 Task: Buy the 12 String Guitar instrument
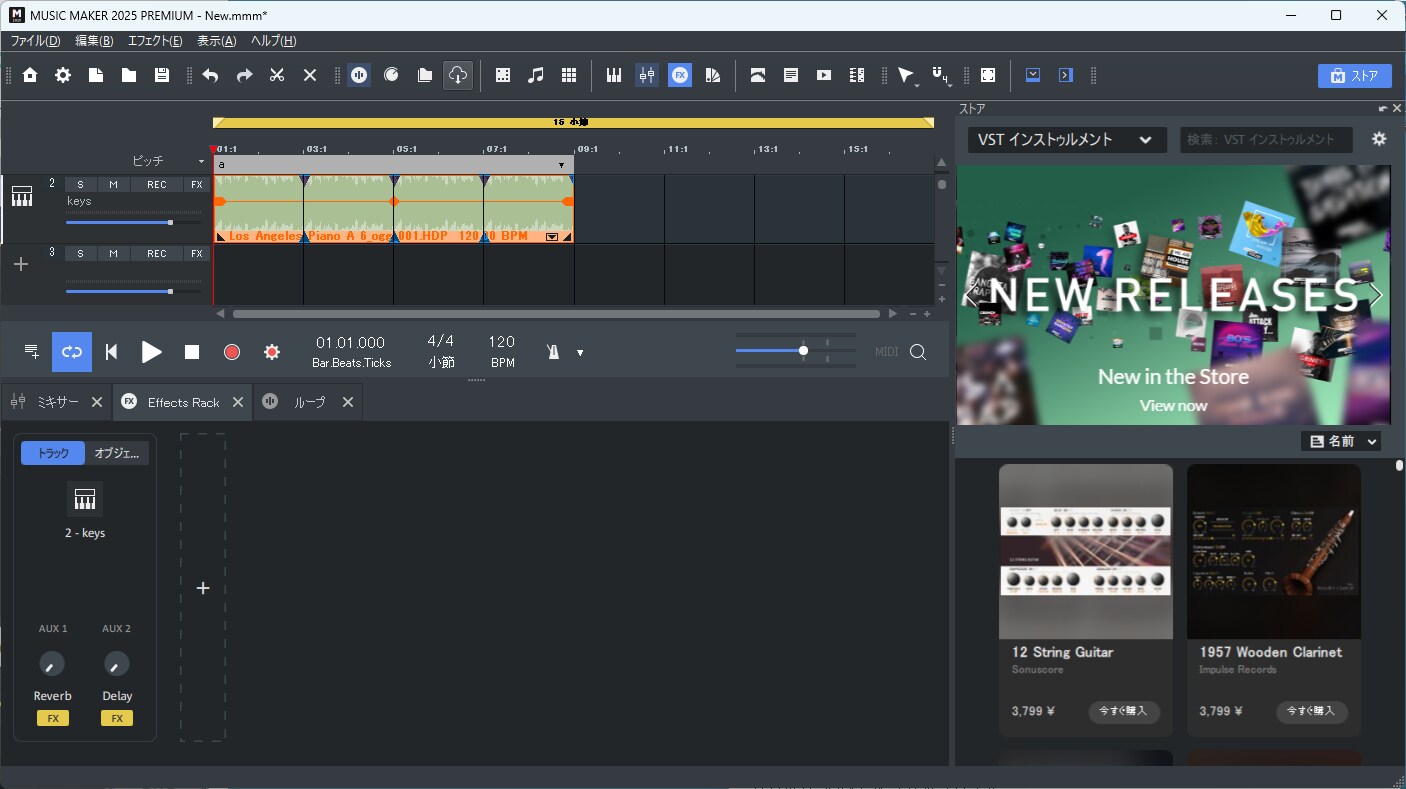(1124, 711)
